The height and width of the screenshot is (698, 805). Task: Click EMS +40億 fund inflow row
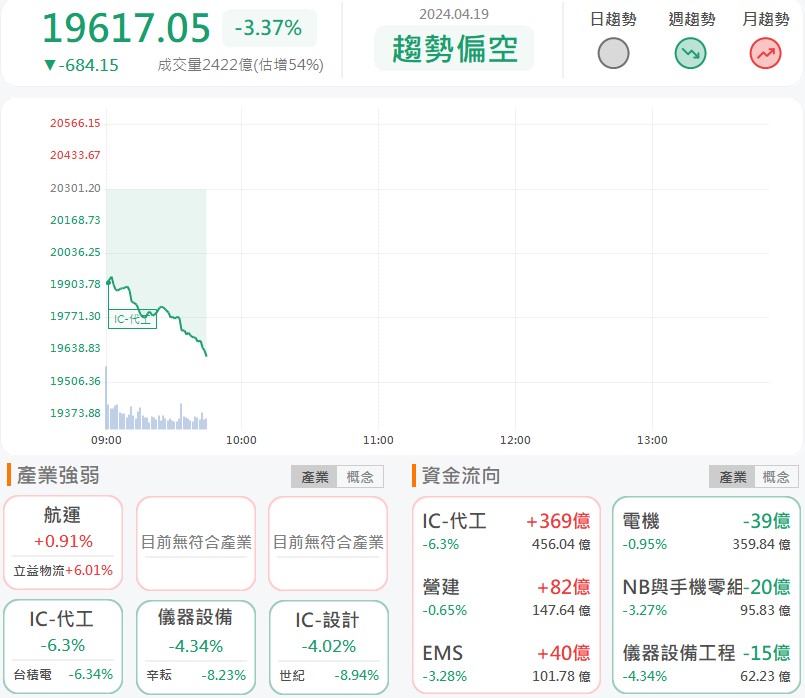tap(506, 664)
